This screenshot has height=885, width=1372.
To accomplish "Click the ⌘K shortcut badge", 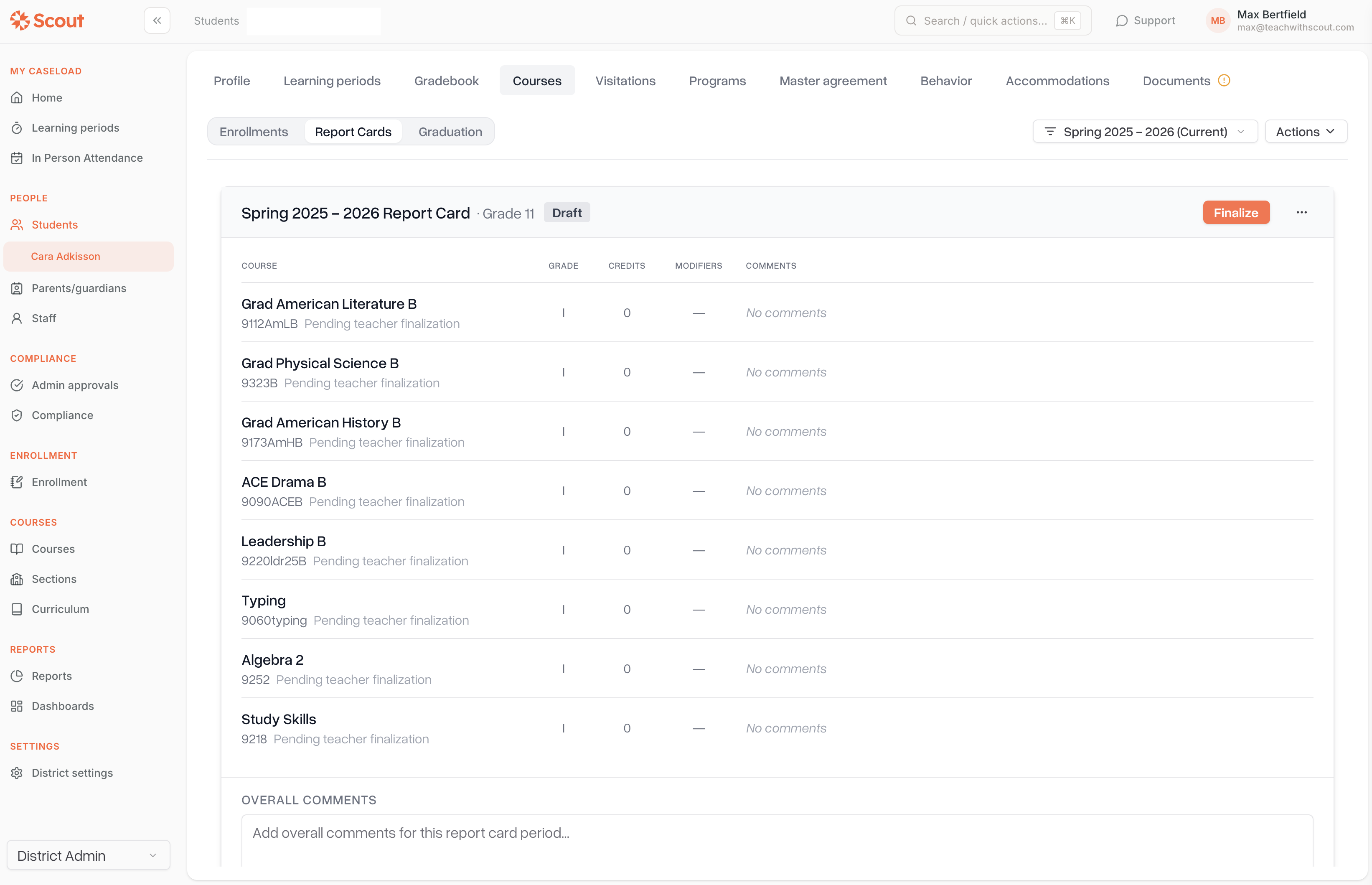I will [x=1067, y=21].
